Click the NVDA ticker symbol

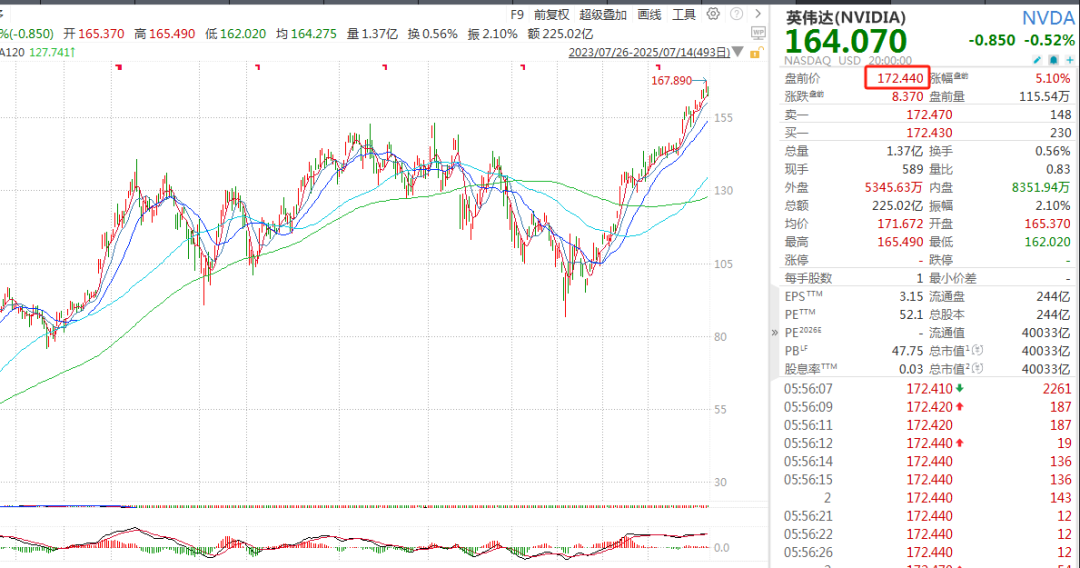pyautogui.click(x=1048, y=18)
